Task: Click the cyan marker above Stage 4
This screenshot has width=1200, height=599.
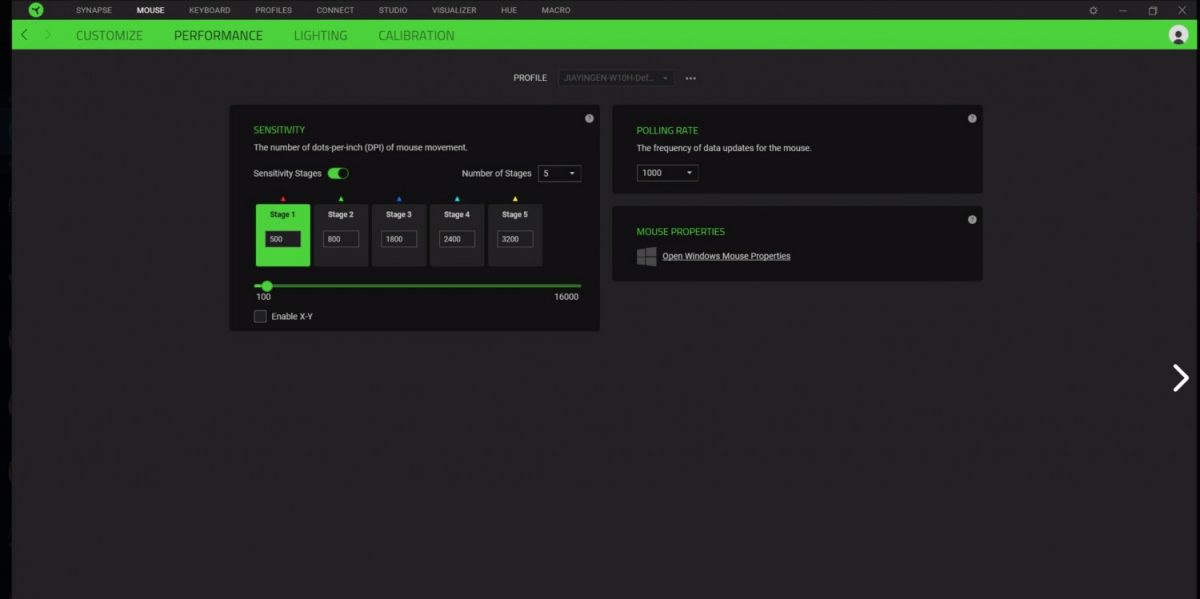Action: tap(457, 199)
